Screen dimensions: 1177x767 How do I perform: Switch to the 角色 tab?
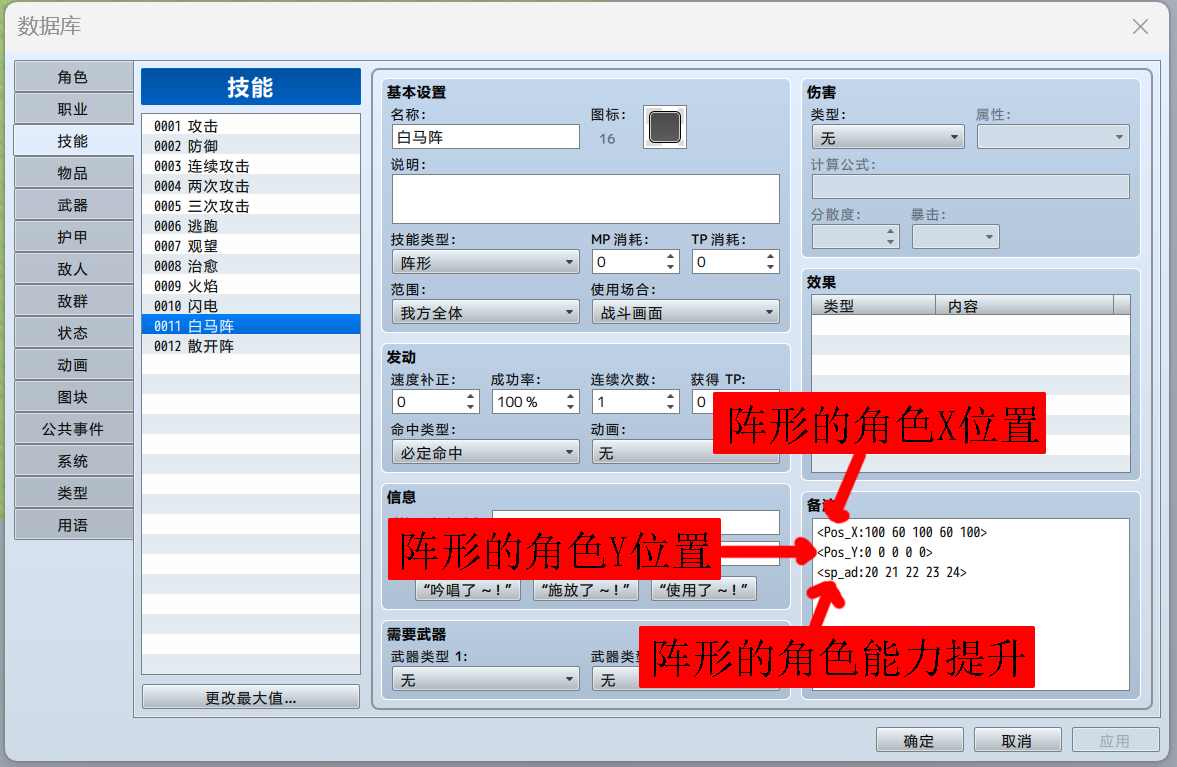(74, 77)
